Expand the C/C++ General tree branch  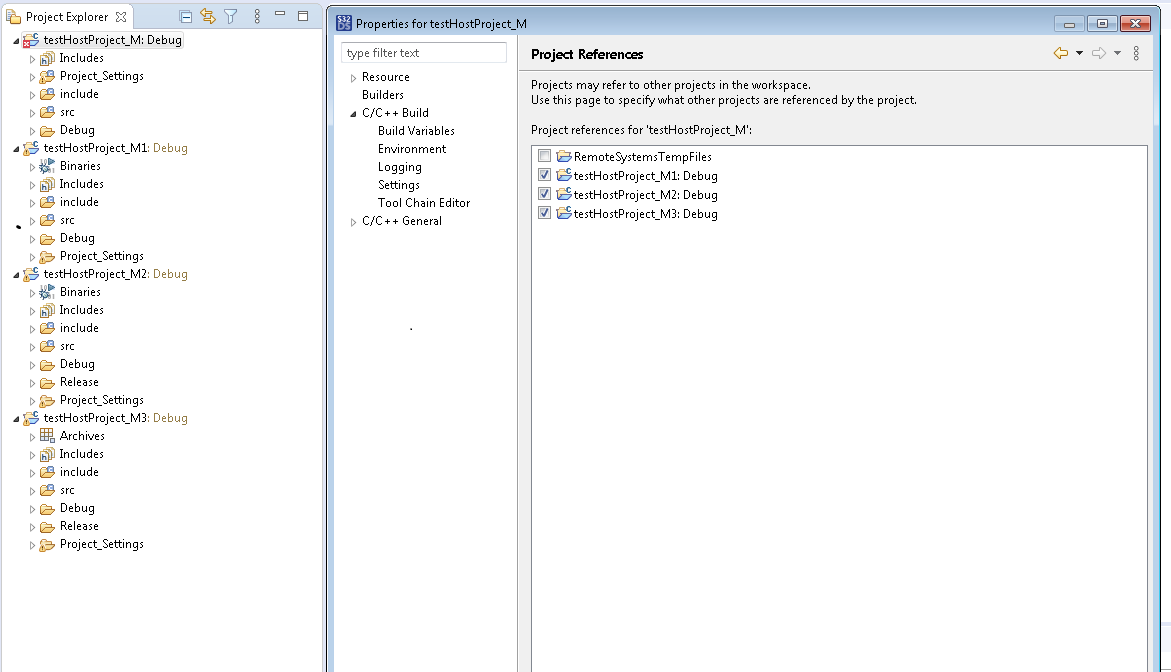352,221
